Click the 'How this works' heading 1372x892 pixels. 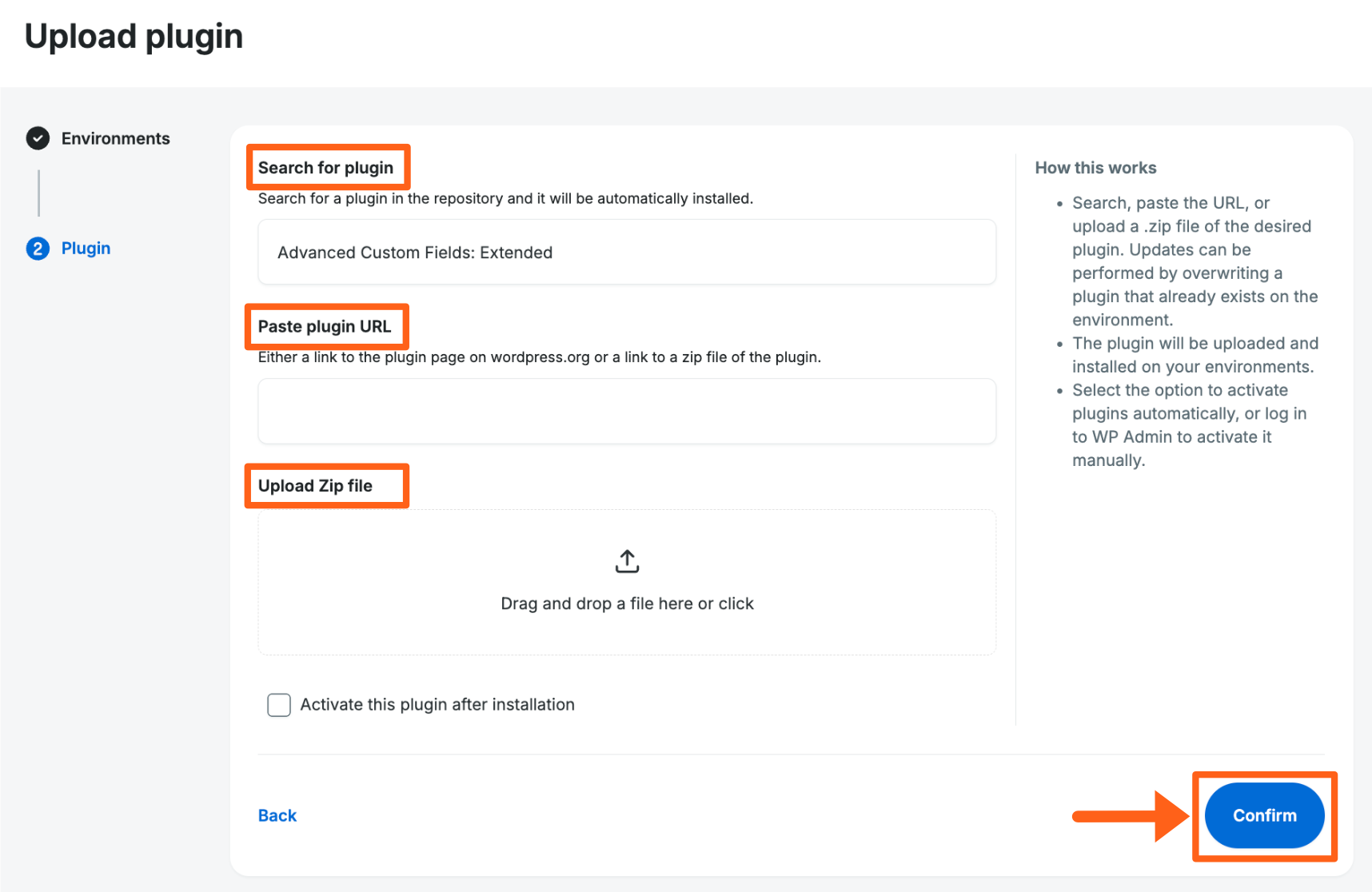click(x=1095, y=167)
